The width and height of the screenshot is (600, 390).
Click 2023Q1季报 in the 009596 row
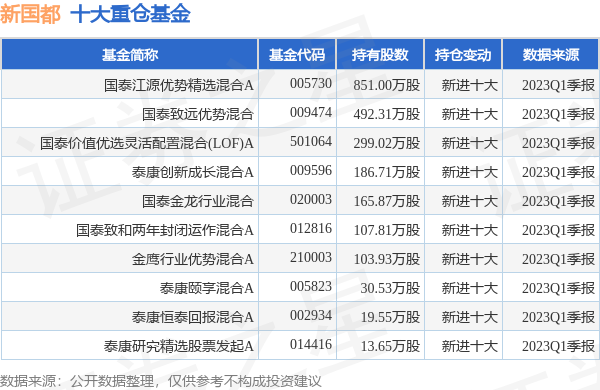coord(558,172)
